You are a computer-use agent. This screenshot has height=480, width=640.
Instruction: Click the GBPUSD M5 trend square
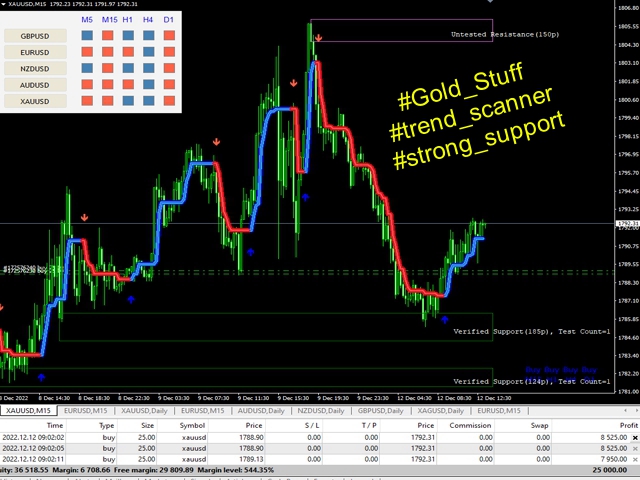tap(87, 36)
